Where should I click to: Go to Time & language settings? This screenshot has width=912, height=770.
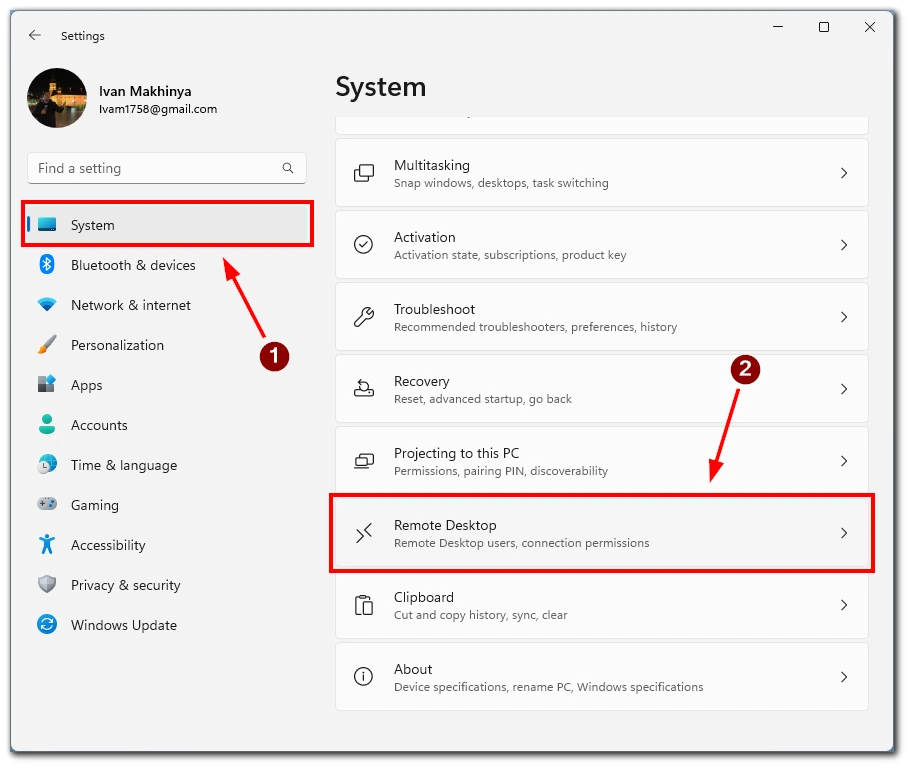pos(123,465)
